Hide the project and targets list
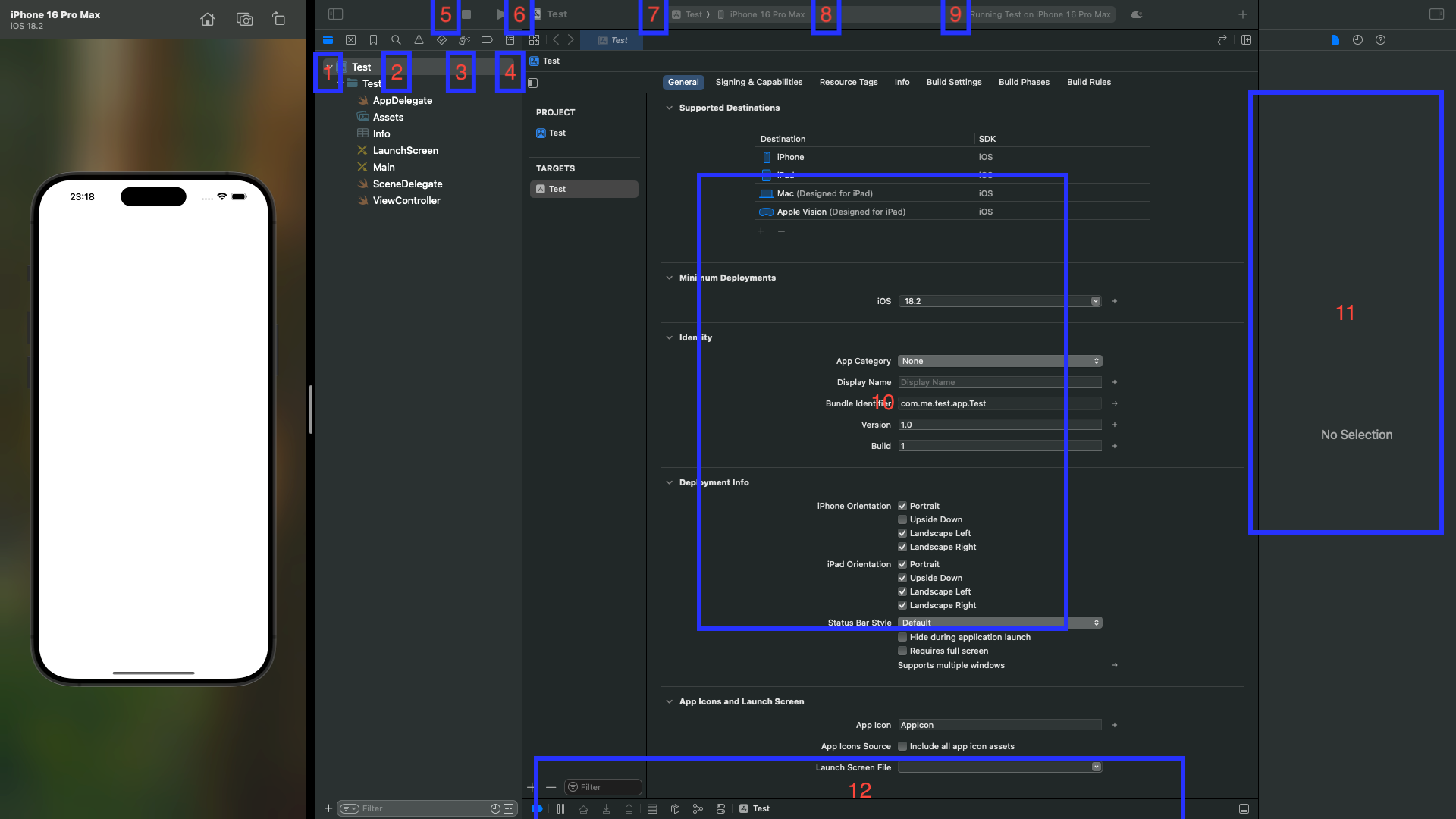Screen dimensions: 1456x819 pos(533,83)
